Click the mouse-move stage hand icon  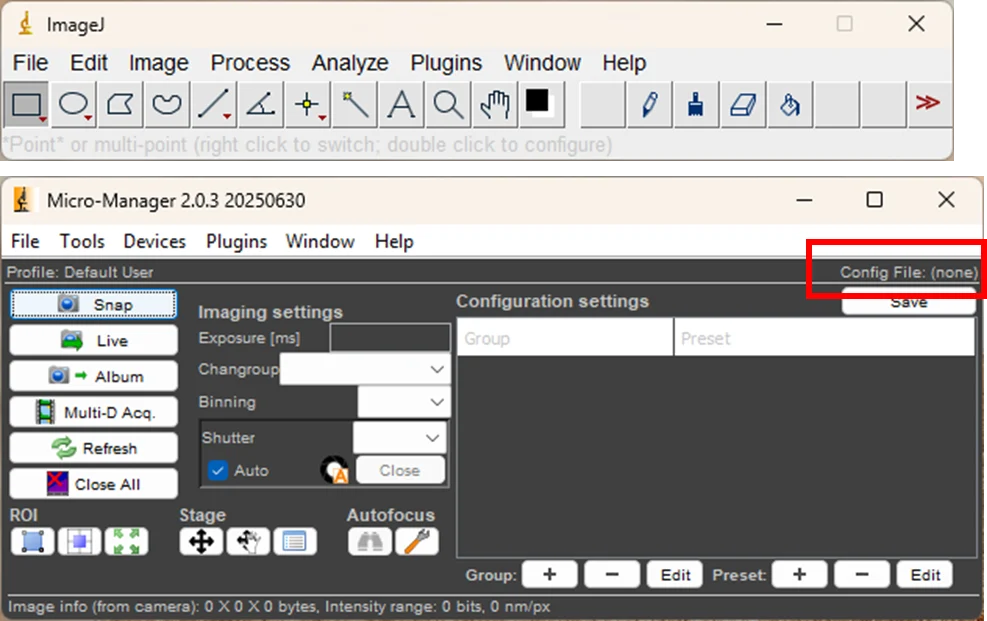248,541
